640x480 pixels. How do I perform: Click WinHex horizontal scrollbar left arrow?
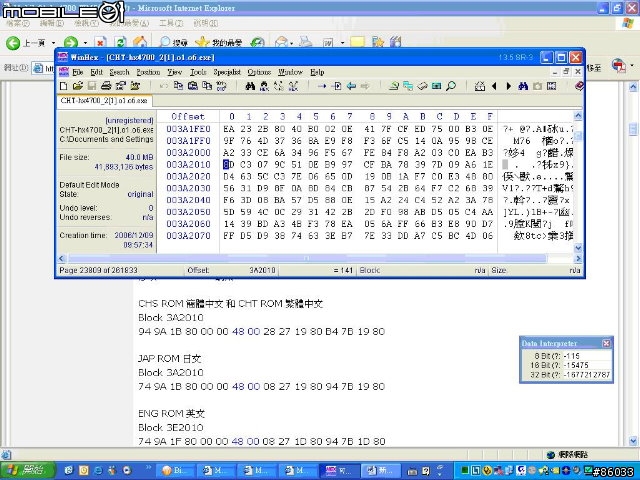click(x=62, y=258)
